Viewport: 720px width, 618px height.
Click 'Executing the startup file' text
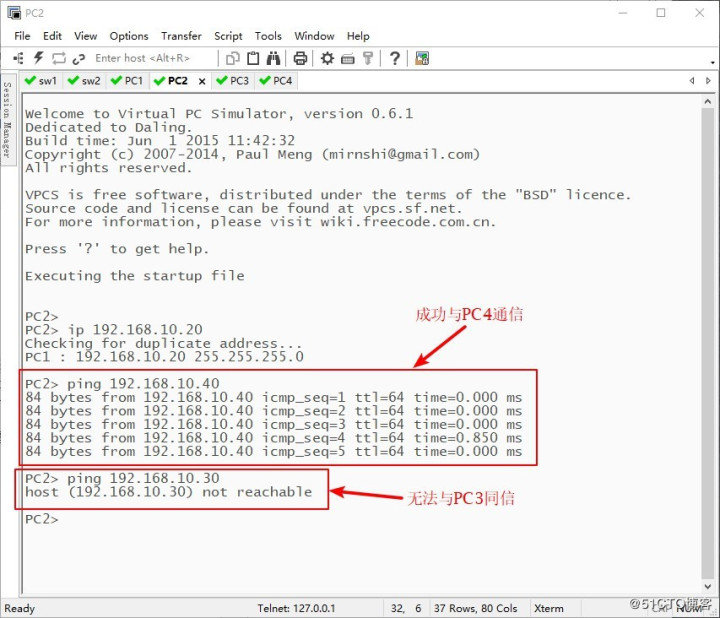tap(135, 276)
